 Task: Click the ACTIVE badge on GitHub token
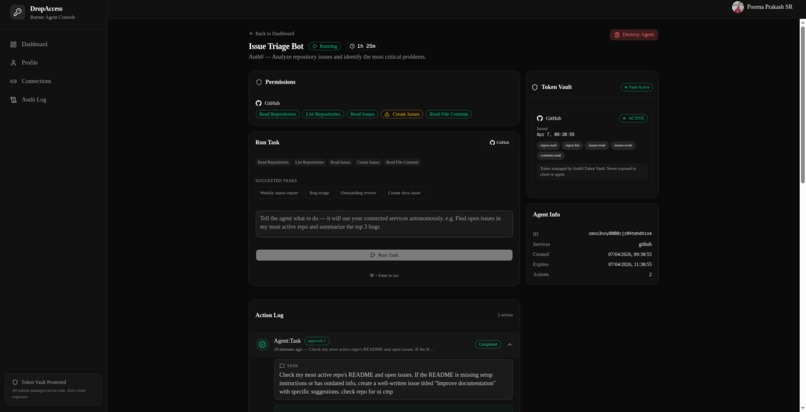pos(633,118)
